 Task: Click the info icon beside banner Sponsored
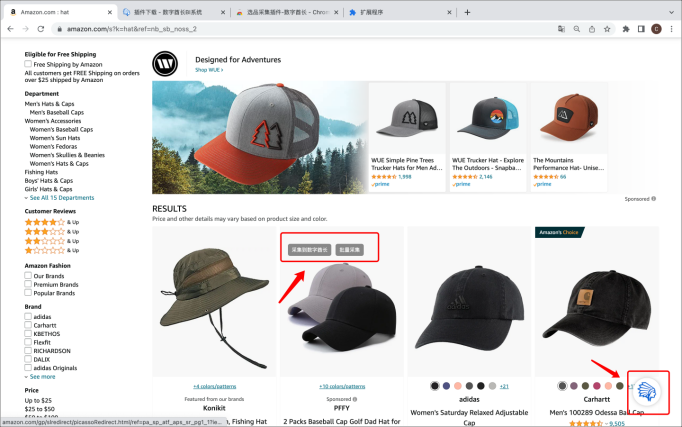(x=653, y=199)
